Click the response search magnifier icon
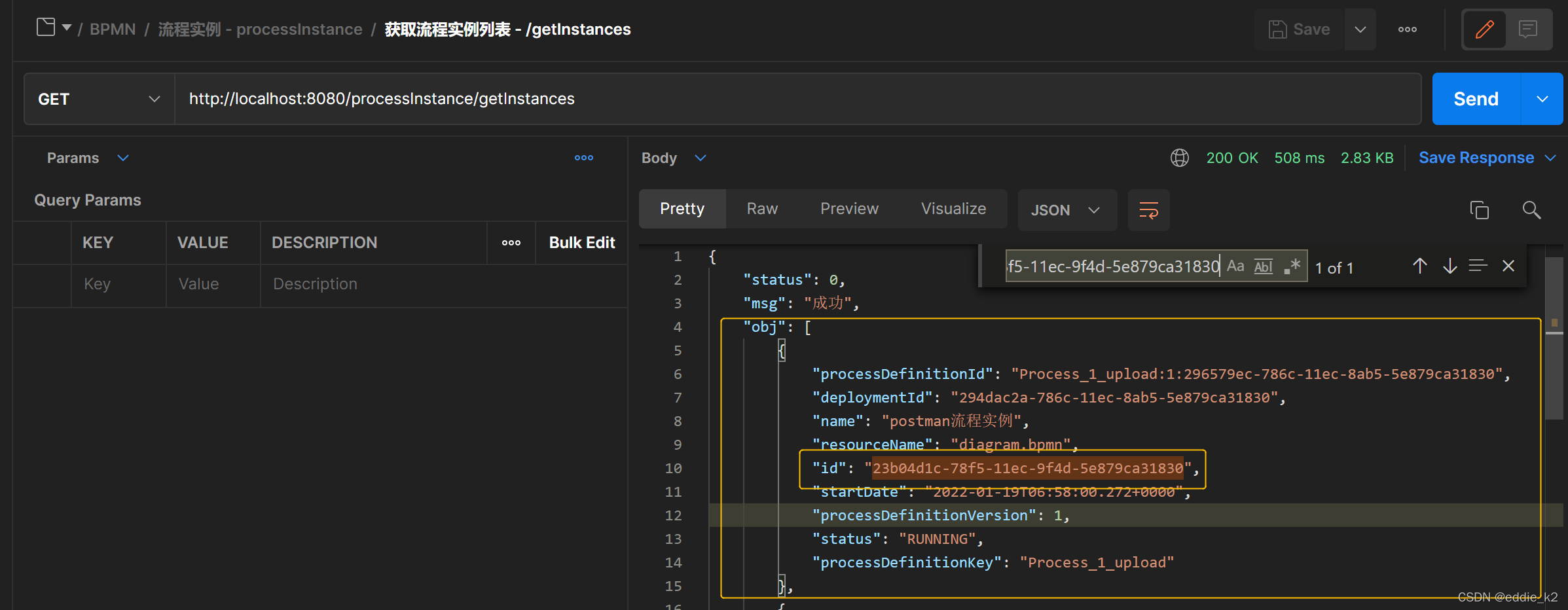The width and height of the screenshot is (1568, 610). coord(1531,210)
